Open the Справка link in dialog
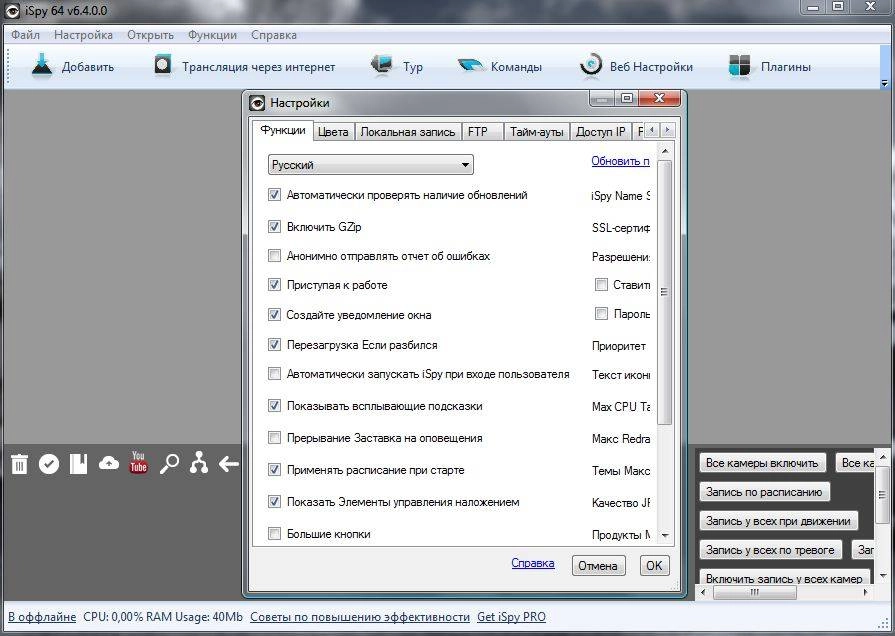 533,563
